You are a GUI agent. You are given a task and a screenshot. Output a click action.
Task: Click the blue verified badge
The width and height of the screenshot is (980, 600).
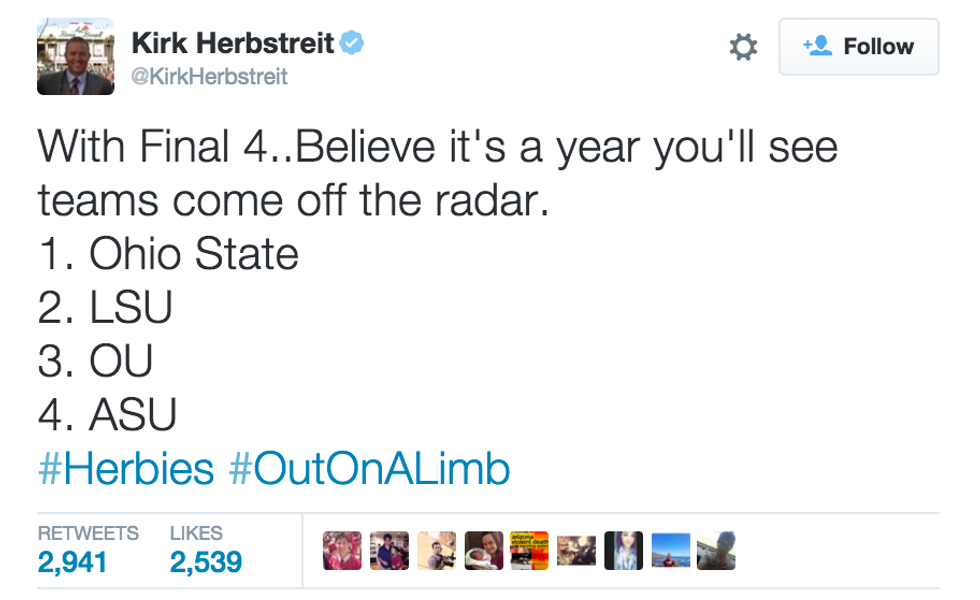pos(352,43)
